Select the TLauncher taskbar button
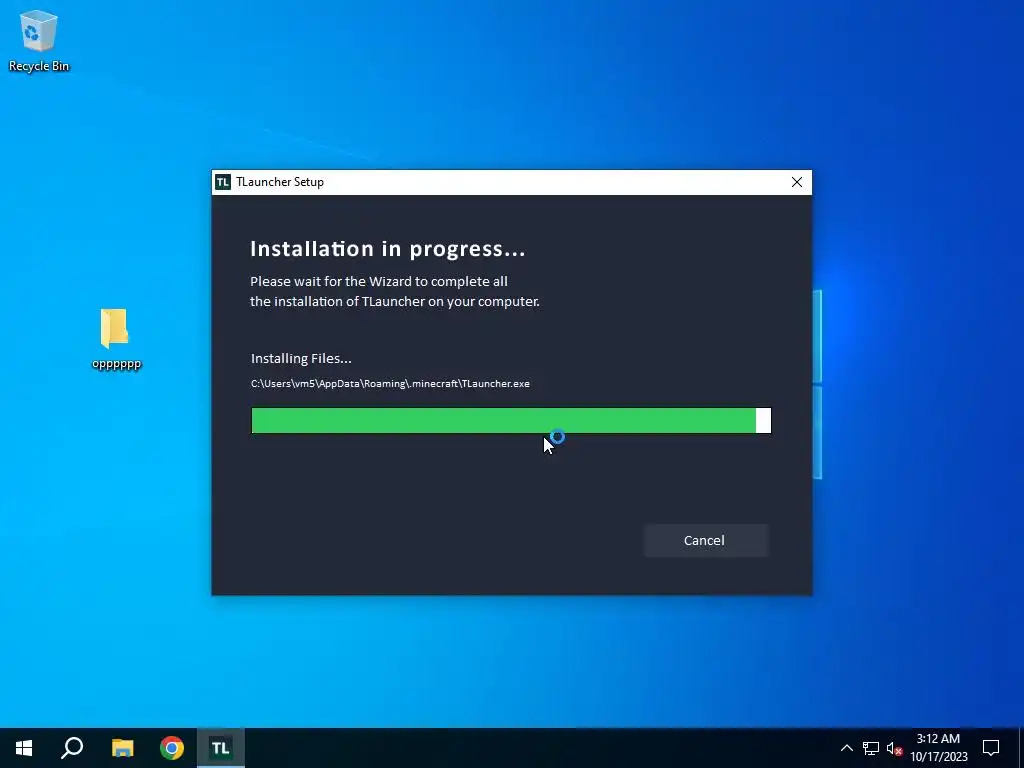The width and height of the screenshot is (1024, 768). pos(221,748)
